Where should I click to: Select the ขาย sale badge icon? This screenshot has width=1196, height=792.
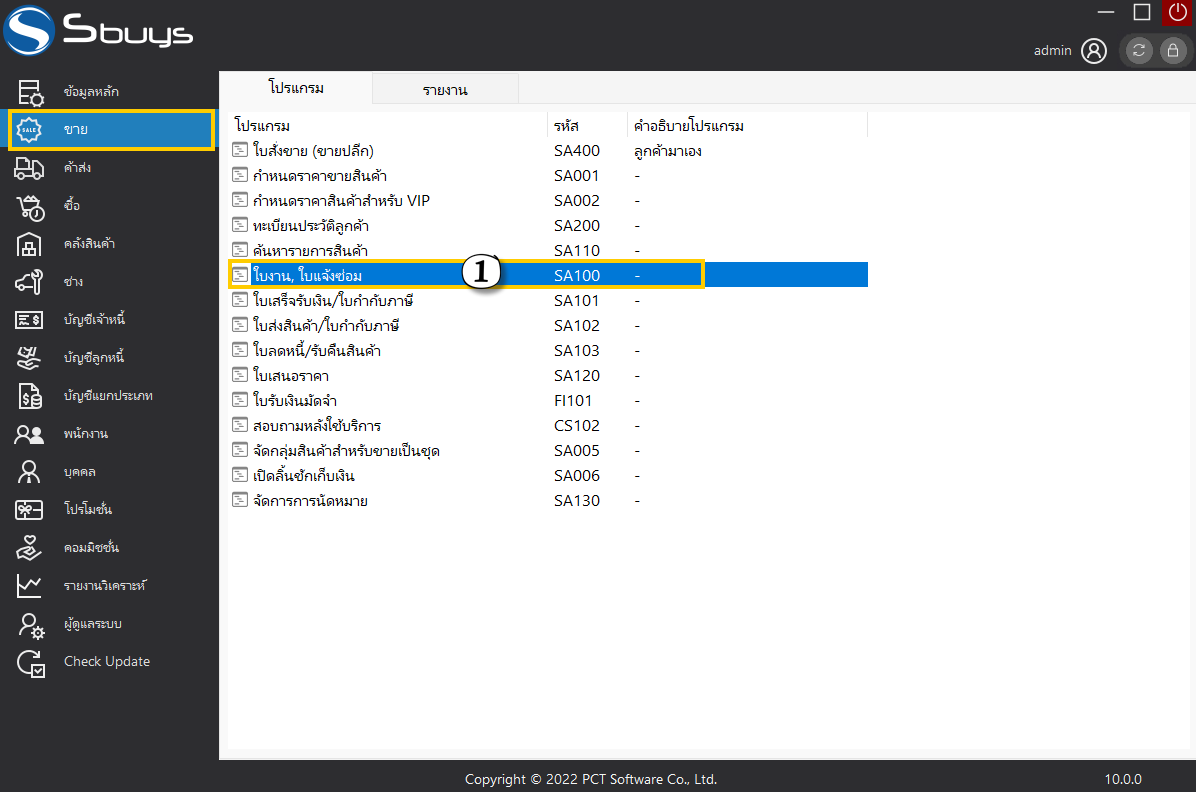29,130
